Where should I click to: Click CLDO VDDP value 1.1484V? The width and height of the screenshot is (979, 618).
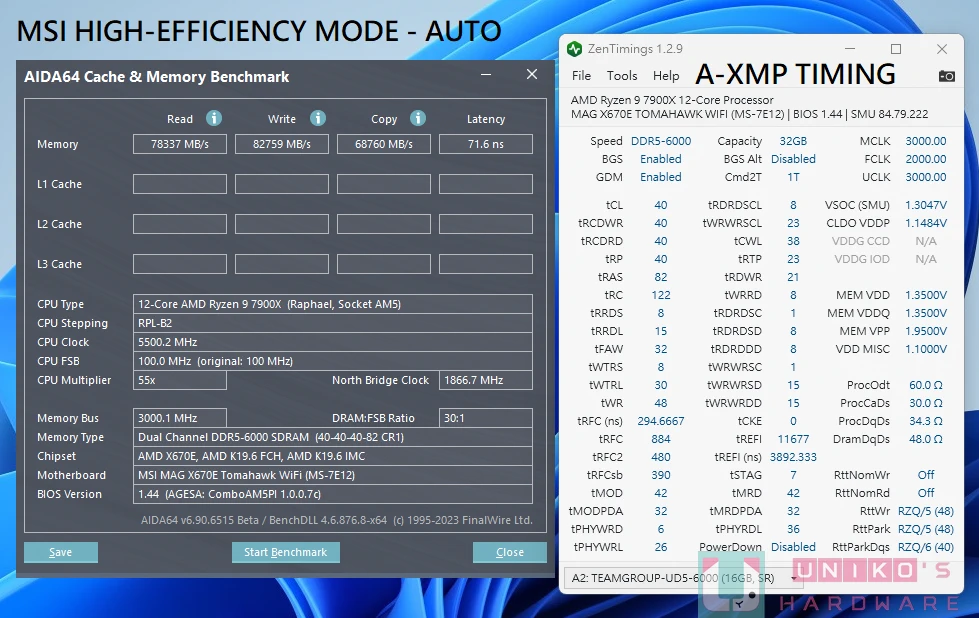[926, 223]
